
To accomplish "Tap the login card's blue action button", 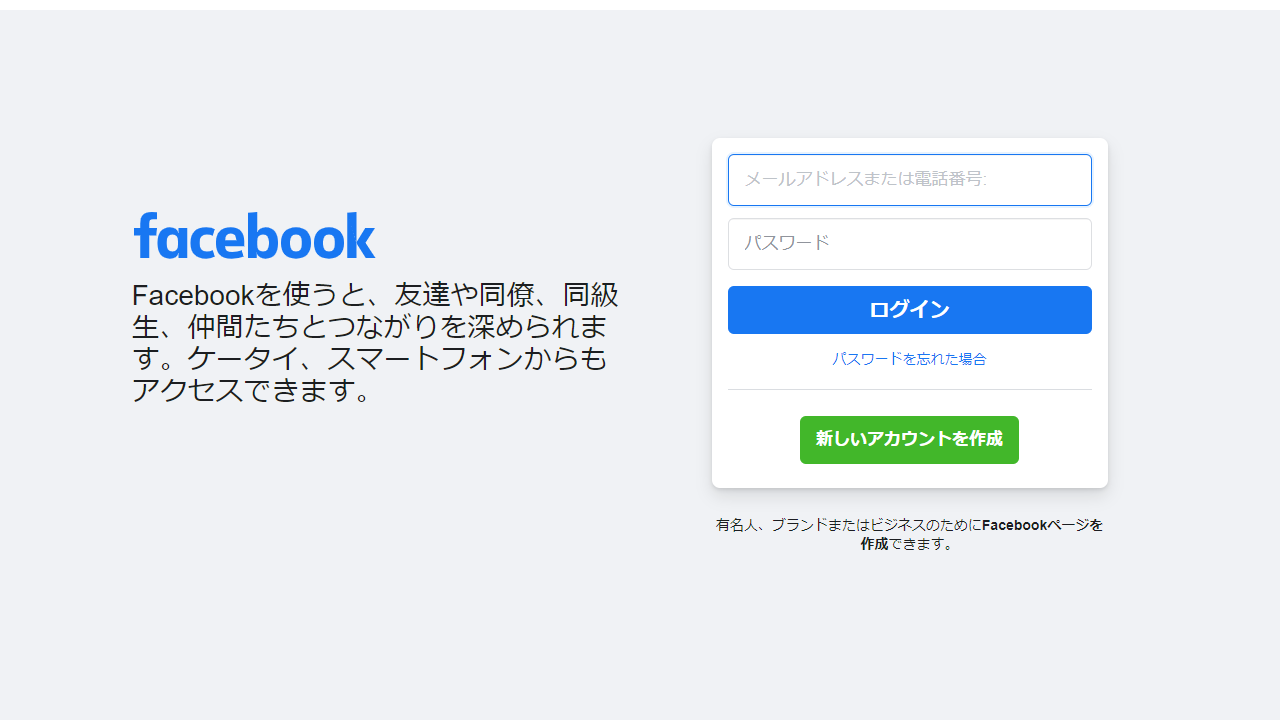I will click(x=909, y=310).
